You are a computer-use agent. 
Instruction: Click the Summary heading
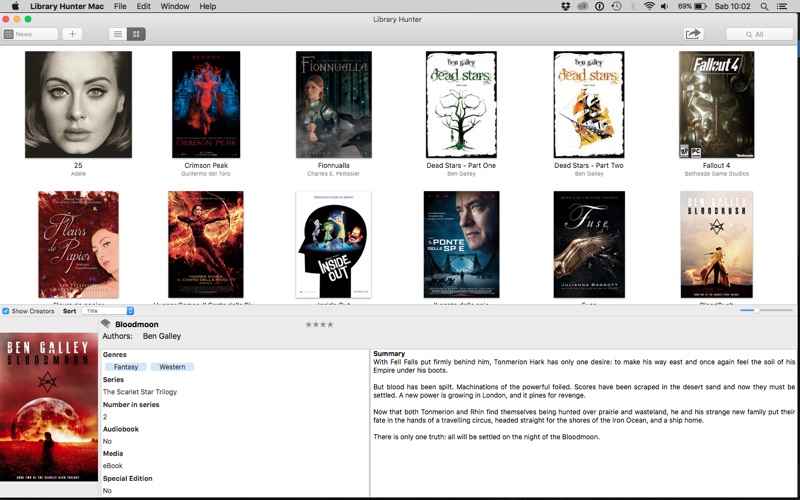[x=389, y=354]
